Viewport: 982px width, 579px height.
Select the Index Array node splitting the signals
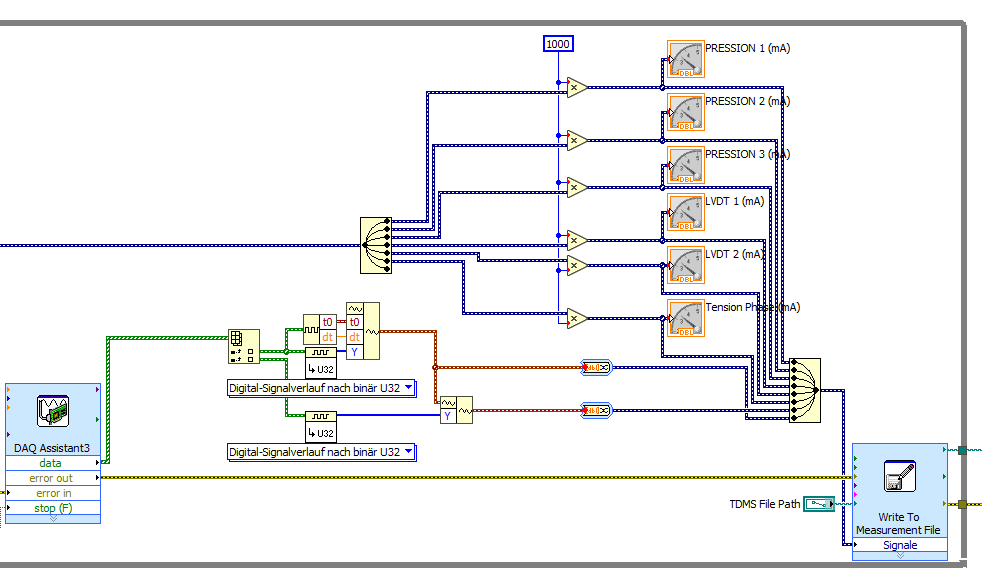(x=375, y=245)
